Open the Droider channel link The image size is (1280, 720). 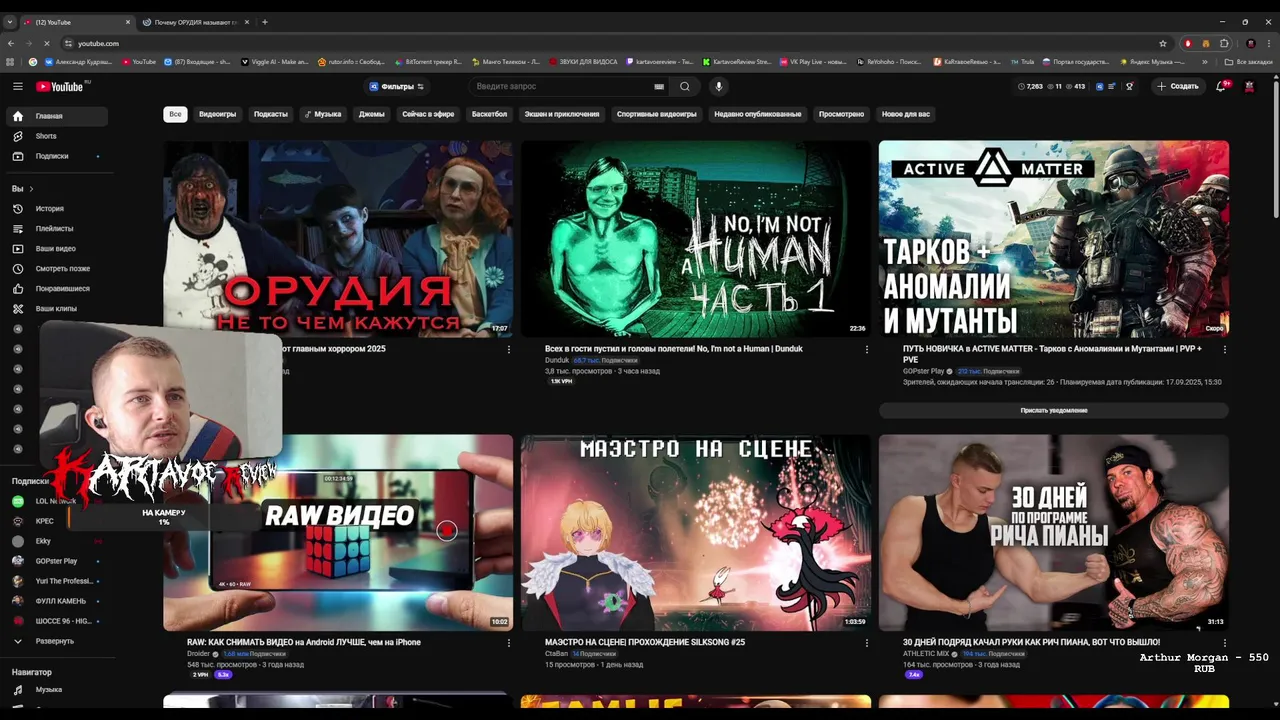[198, 654]
